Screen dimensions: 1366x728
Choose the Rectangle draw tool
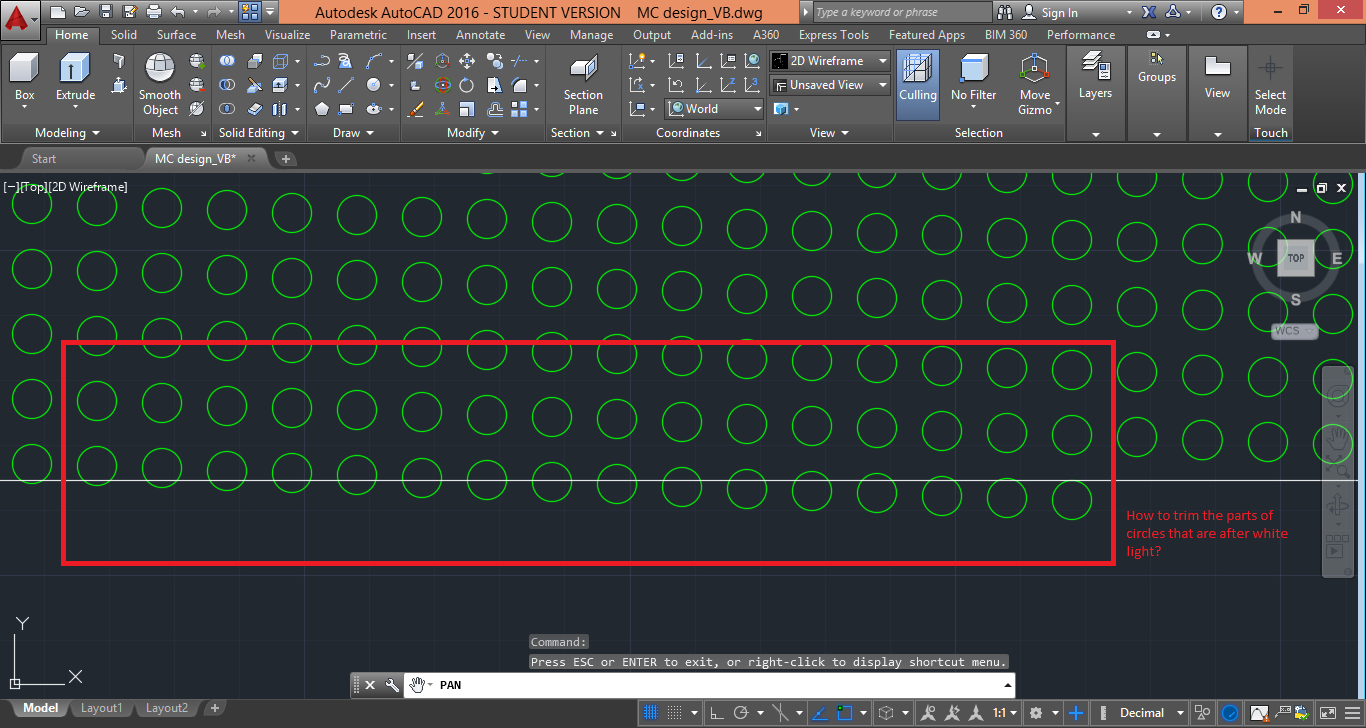pos(346,109)
